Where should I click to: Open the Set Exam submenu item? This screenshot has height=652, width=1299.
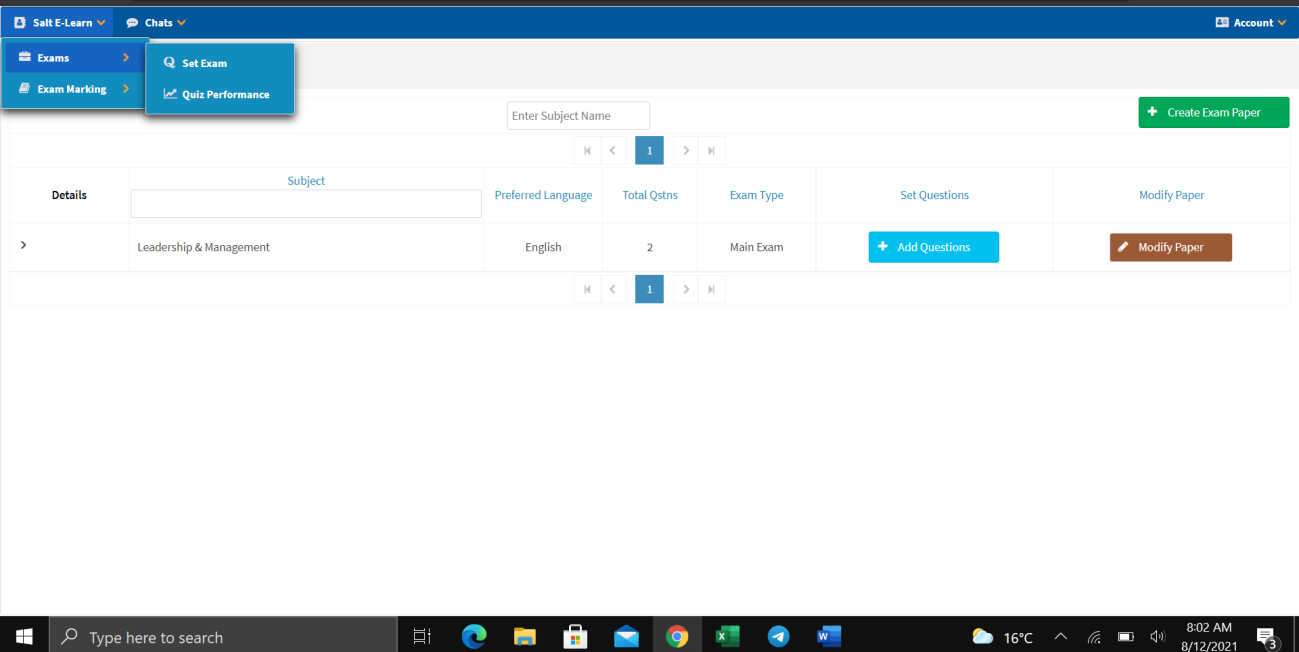coord(204,63)
